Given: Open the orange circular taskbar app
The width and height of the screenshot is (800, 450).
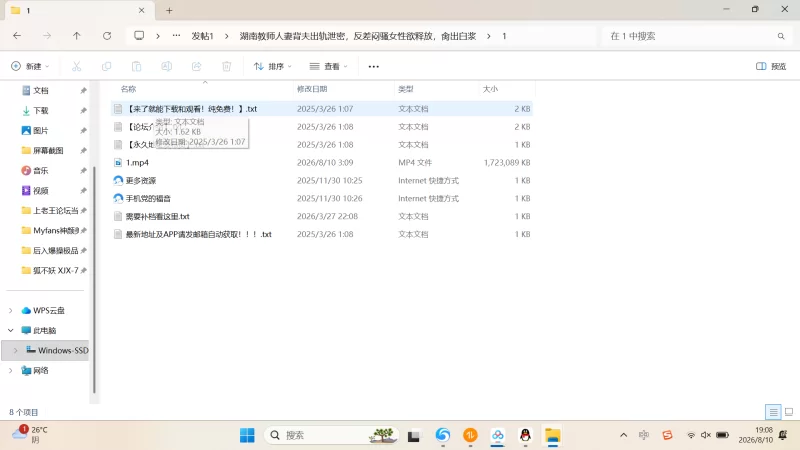Looking at the screenshot, I should coord(470,435).
